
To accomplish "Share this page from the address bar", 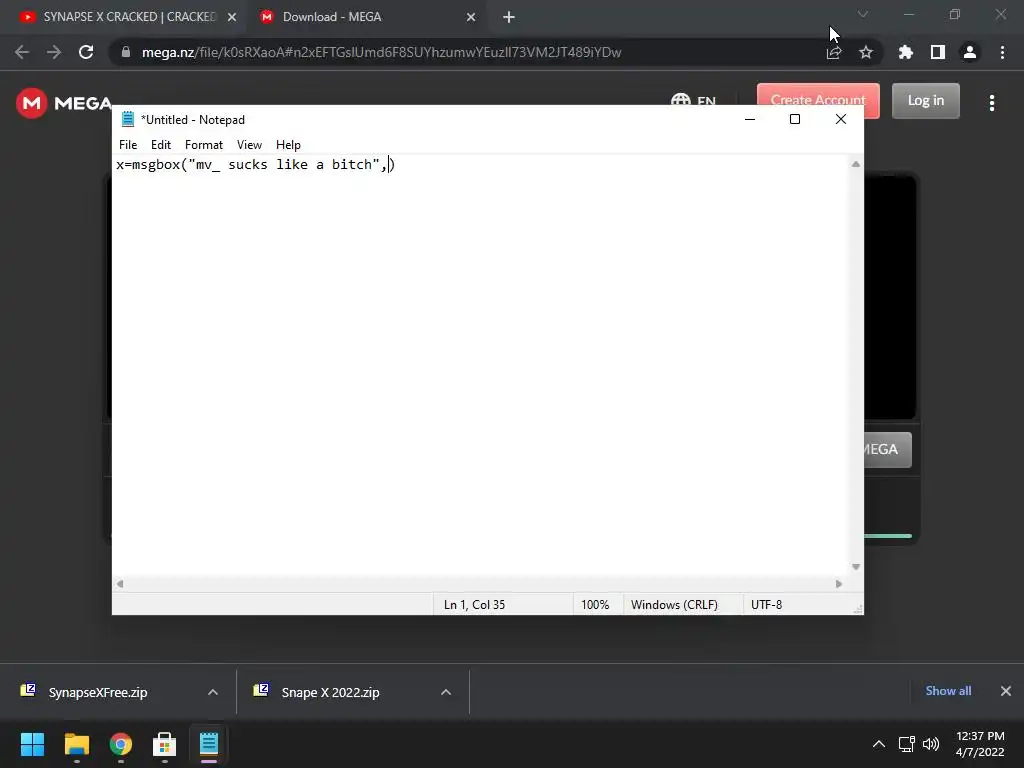I will (x=834, y=52).
